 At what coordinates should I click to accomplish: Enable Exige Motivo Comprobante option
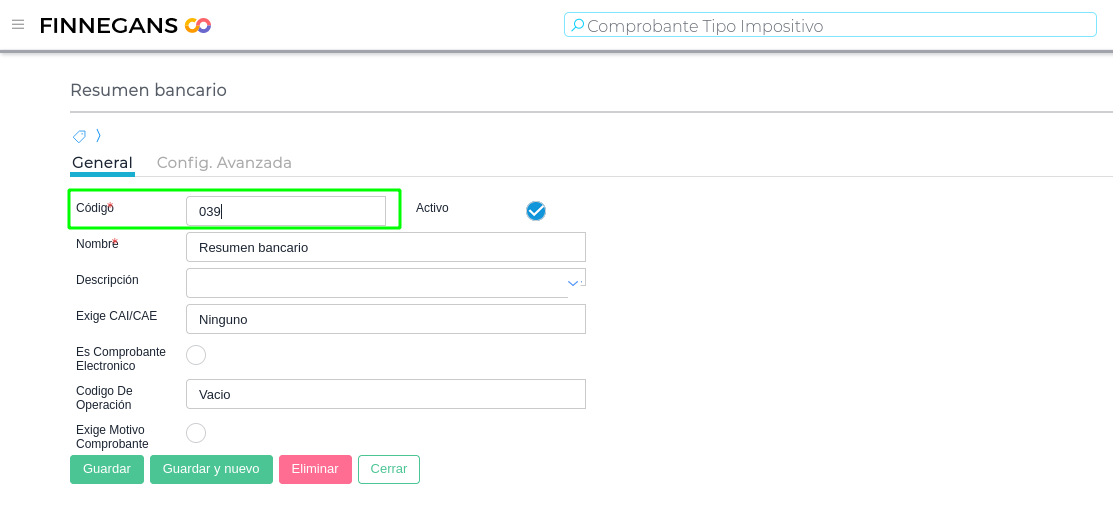[x=196, y=433]
